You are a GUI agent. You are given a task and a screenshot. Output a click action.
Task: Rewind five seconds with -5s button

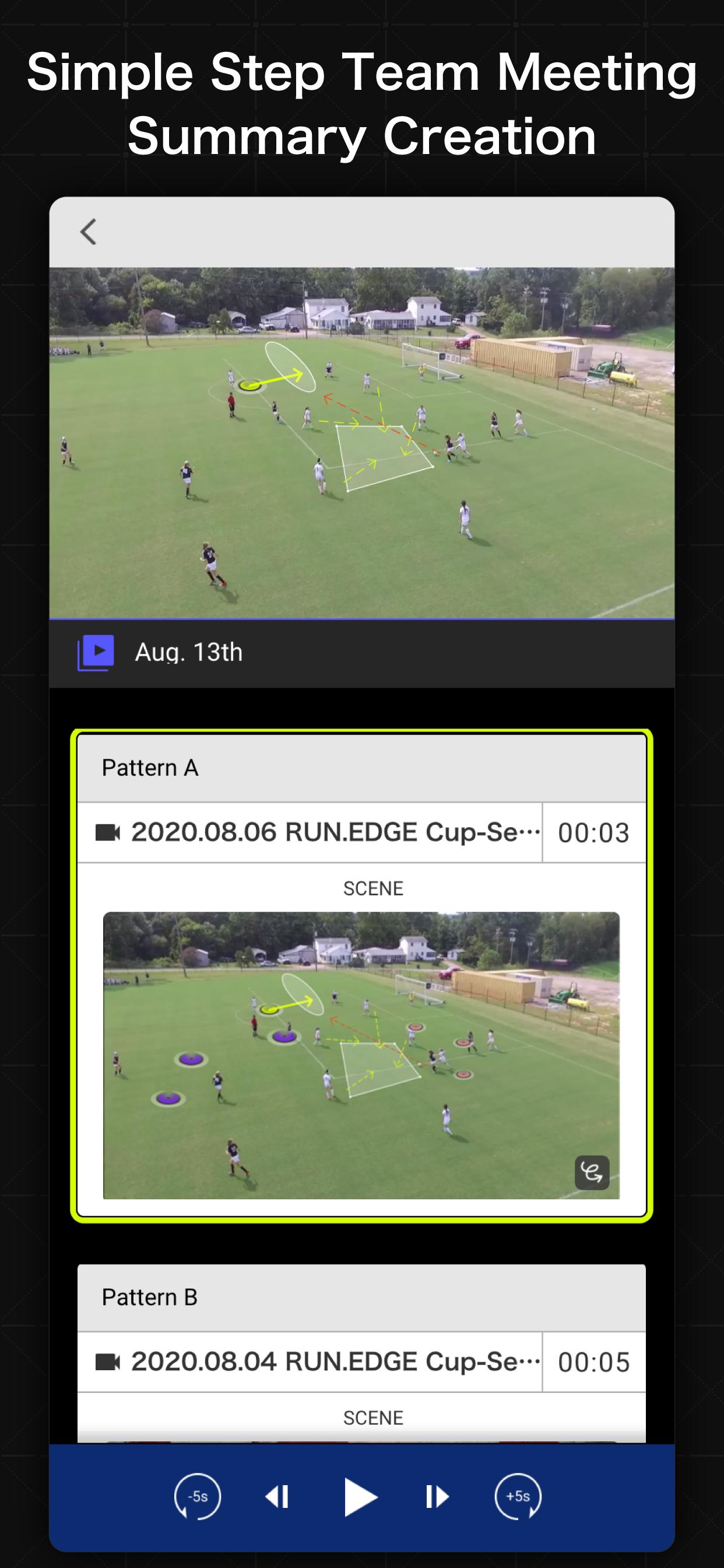click(197, 1496)
